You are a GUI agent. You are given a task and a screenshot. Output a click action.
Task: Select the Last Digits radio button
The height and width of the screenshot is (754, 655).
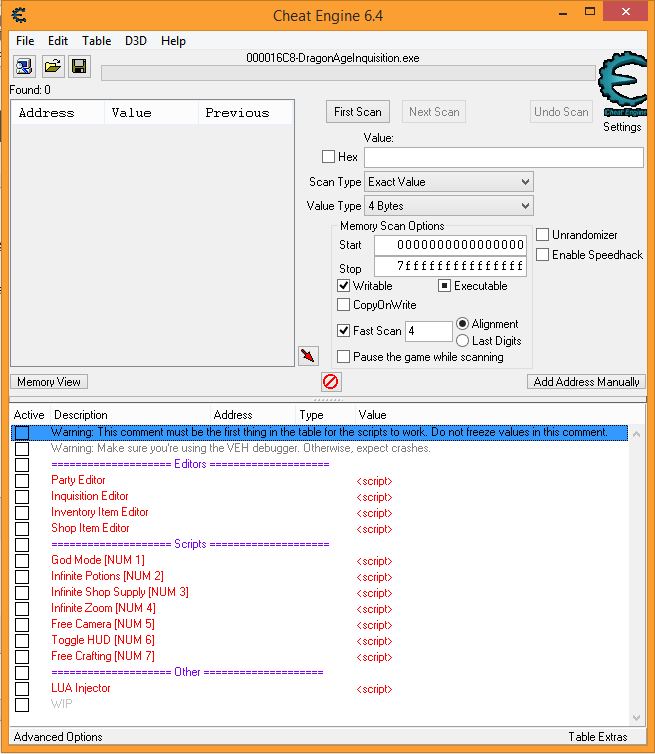click(x=462, y=340)
